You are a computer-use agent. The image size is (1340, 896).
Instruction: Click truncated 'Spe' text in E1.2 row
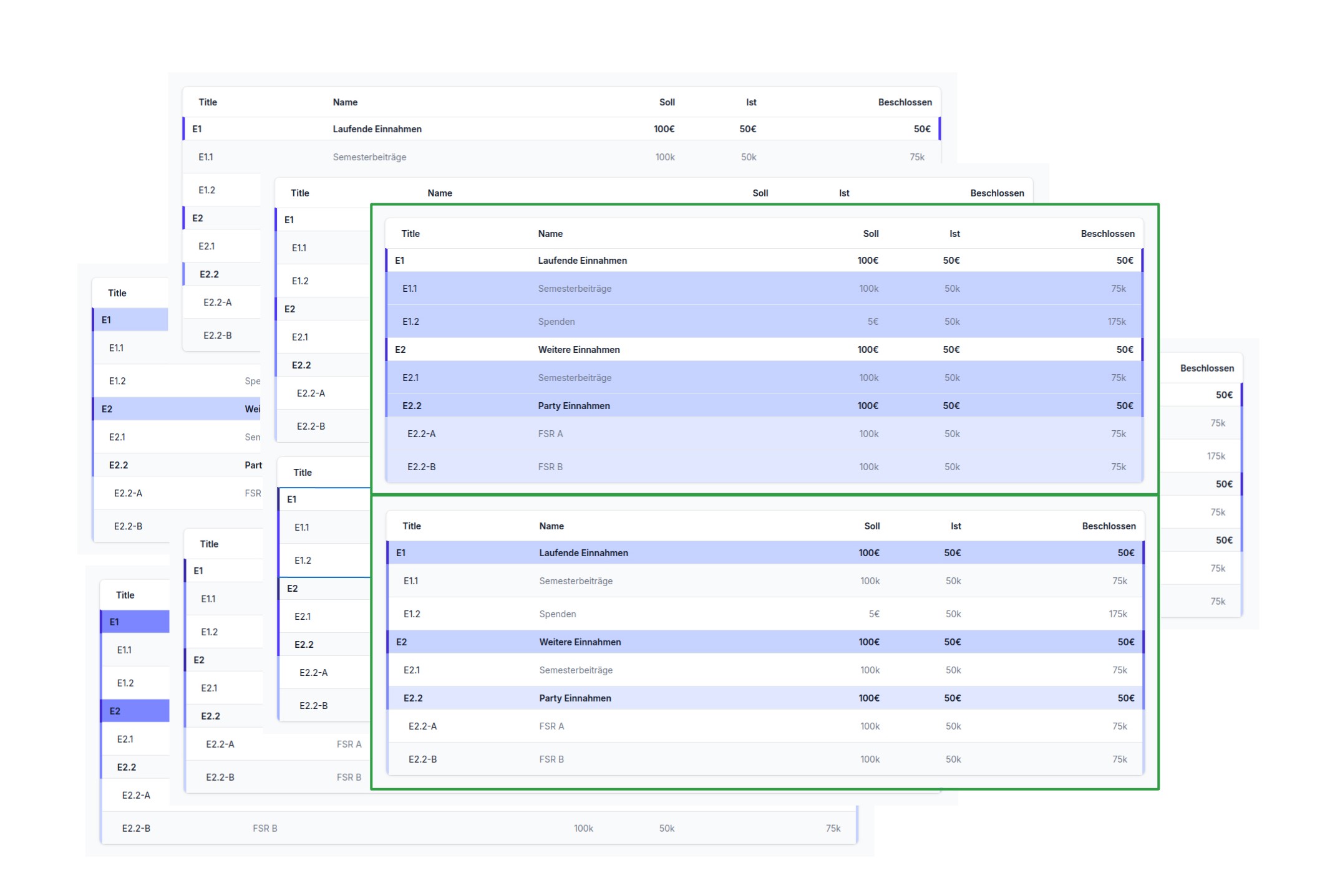click(252, 381)
